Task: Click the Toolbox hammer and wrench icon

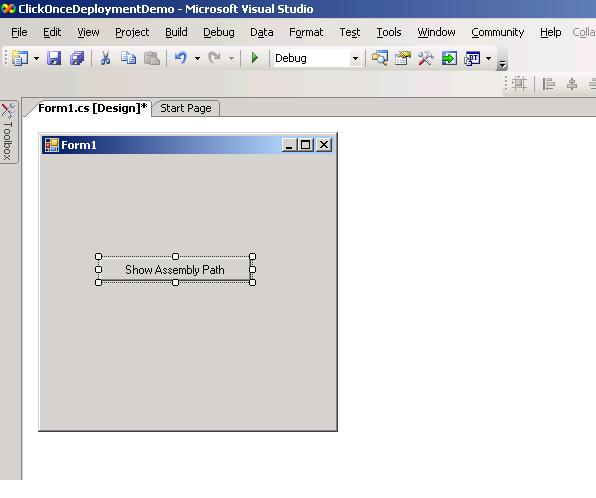Action: (426, 59)
